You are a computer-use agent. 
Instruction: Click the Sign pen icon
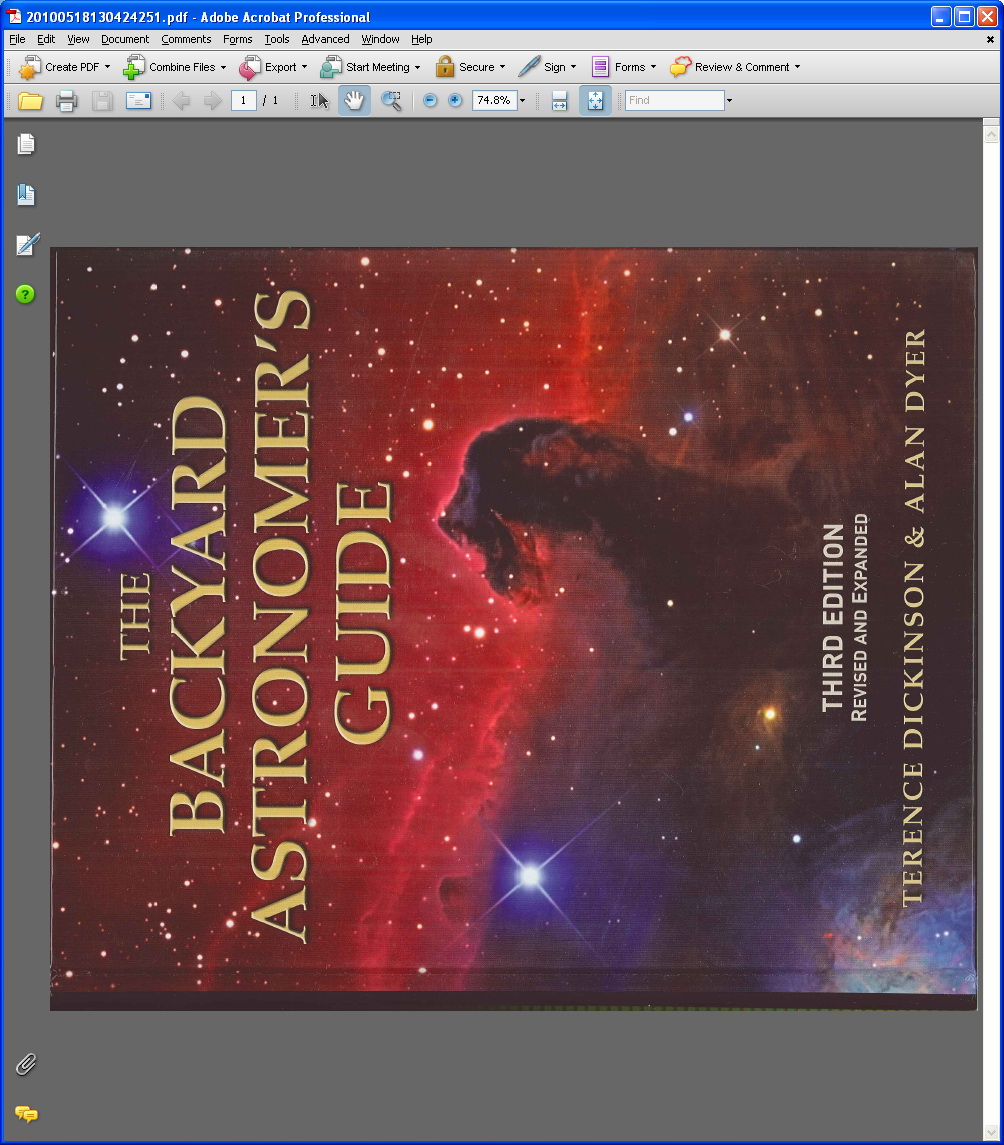click(x=529, y=66)
